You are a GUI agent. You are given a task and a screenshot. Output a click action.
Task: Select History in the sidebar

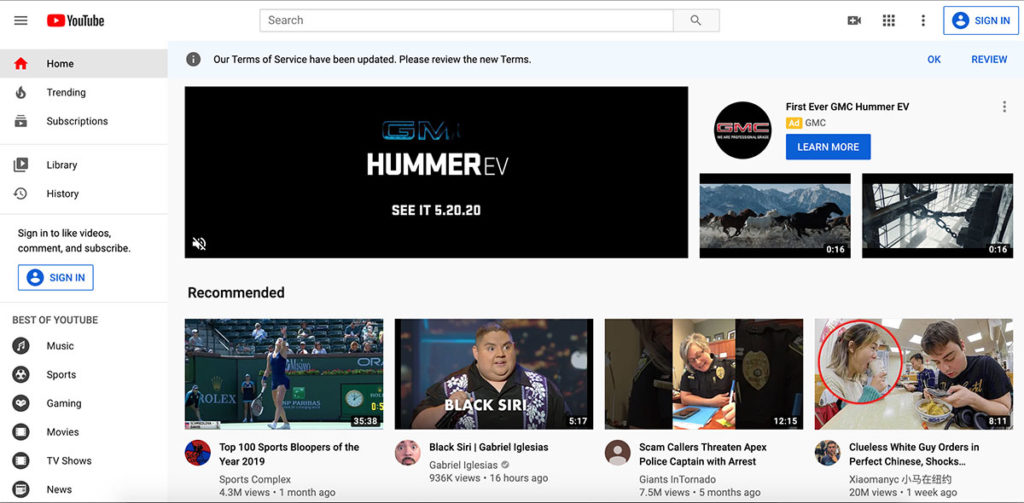(x=84, y=193)
